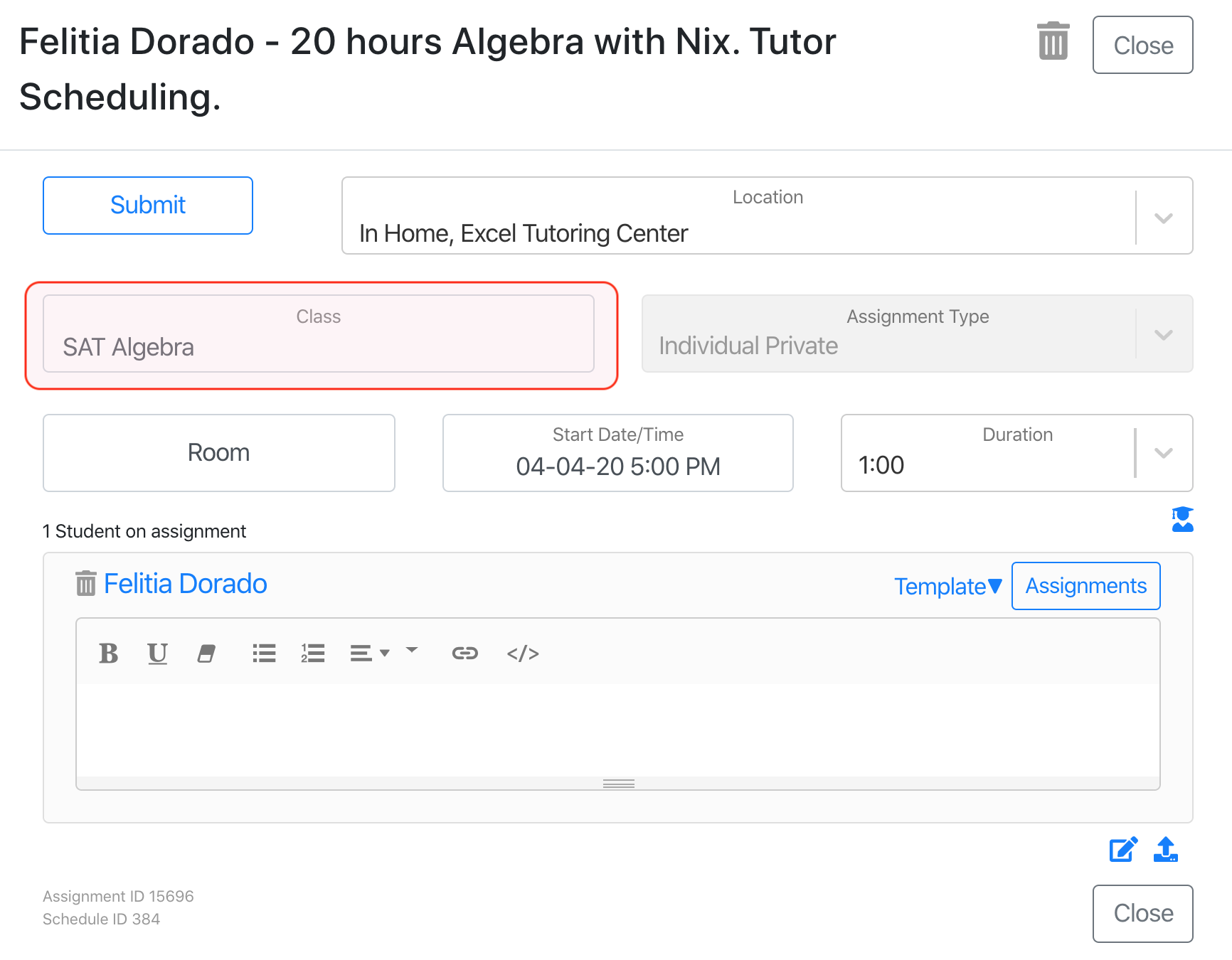The width and height of the screenshot is (1232, 960).
Task: Toggle underline formatting in the editor
Action: coord(157,653)
